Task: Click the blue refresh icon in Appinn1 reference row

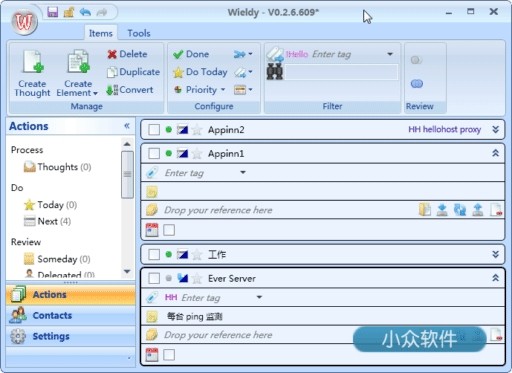Action: pos(460,210)
